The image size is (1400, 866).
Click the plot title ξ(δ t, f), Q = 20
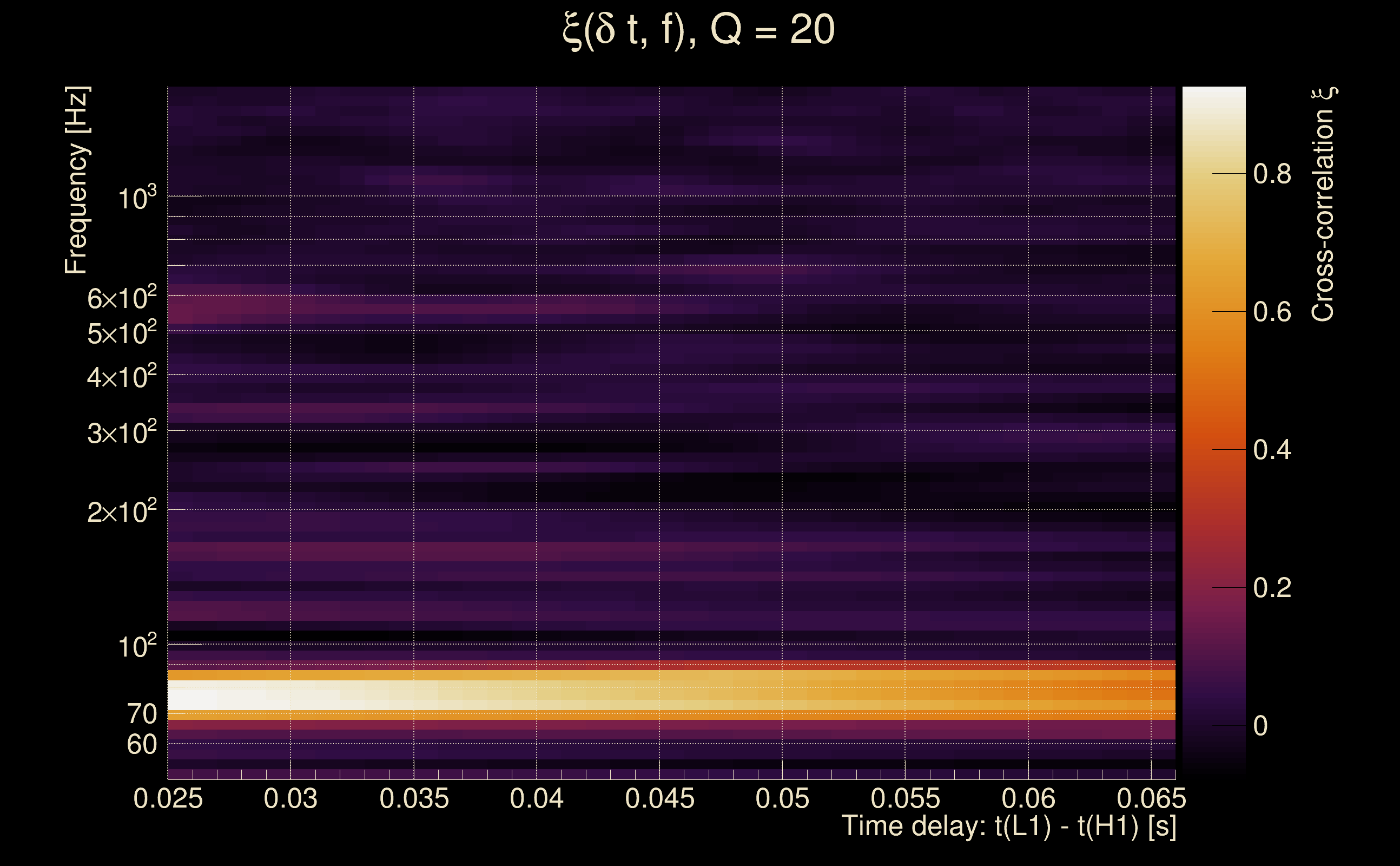(699, 30)
